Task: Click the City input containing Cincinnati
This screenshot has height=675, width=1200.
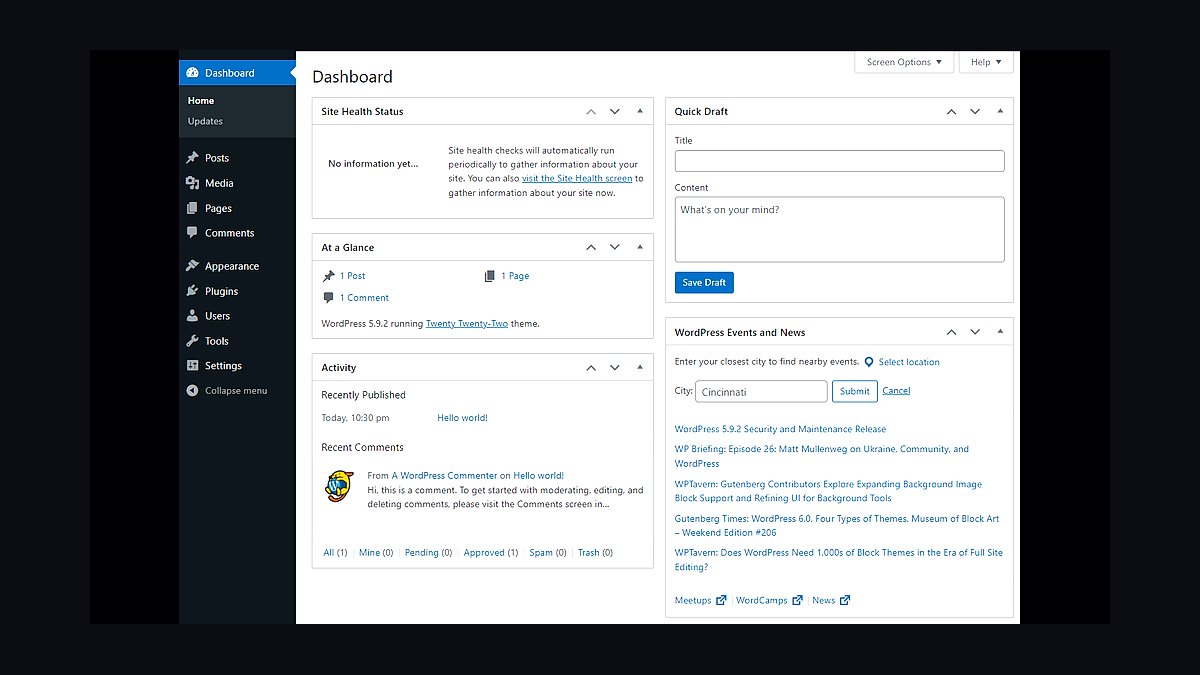Action: (x=761, y=391)
